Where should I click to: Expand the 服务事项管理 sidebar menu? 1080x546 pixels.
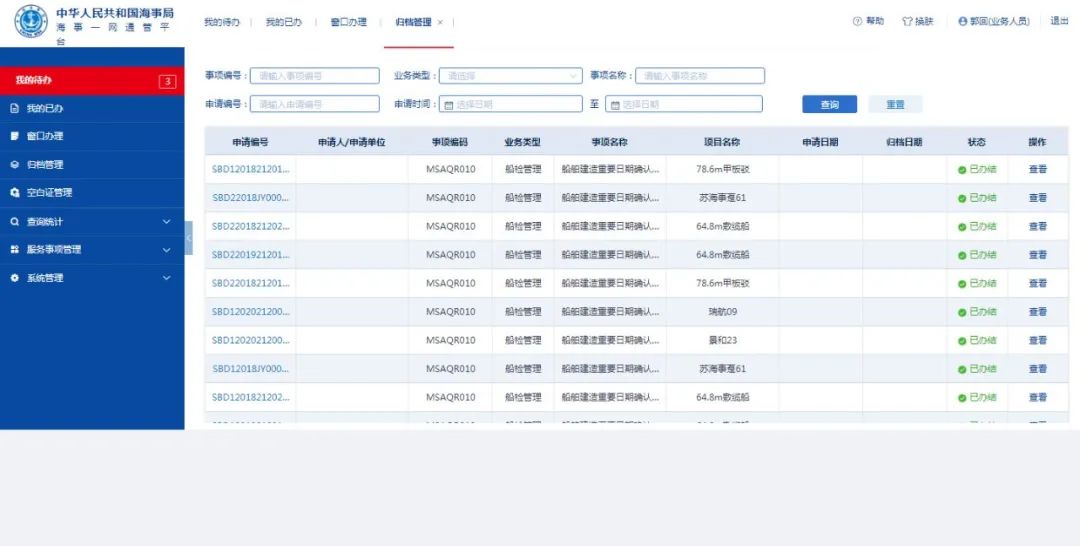[x=166, y=250]
